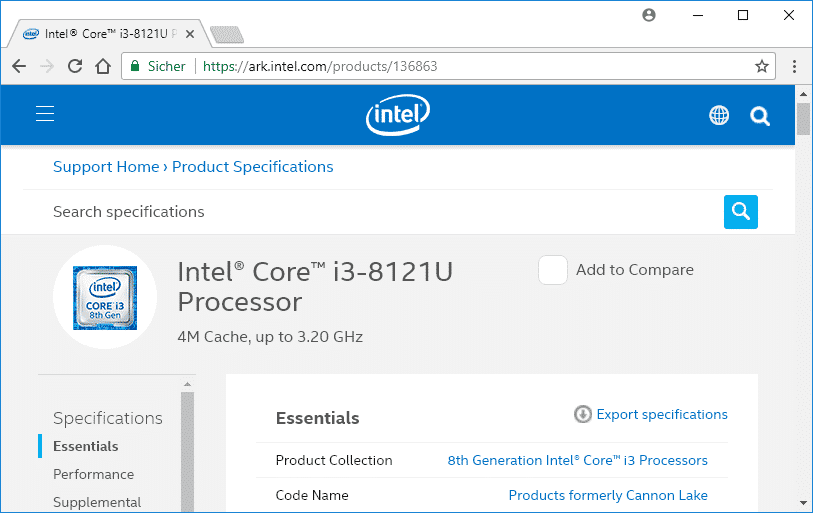Click the Intel logo in the header
The width and height of the screenshot is (813, 513).
tap(398, 115)
